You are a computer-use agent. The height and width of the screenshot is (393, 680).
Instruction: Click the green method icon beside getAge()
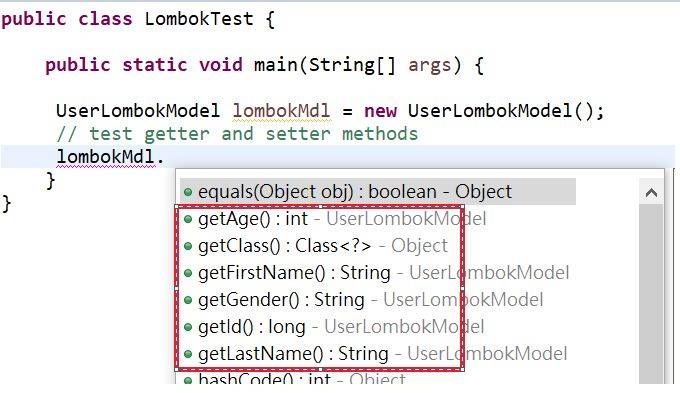click(188, 219)
